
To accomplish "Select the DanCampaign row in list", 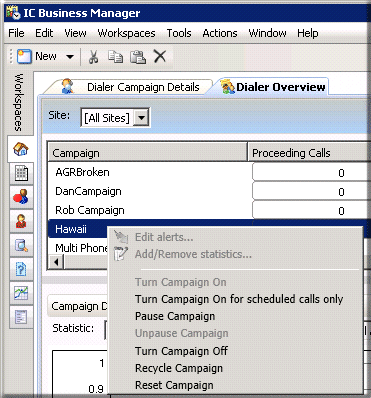I will pyautogui.click(x=150, y=191).
